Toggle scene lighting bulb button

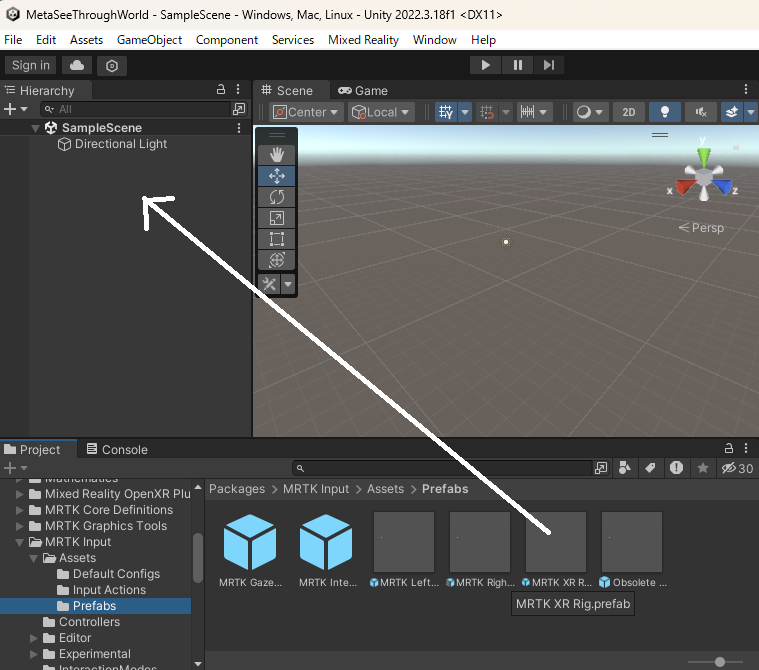[x=665, y=112]
